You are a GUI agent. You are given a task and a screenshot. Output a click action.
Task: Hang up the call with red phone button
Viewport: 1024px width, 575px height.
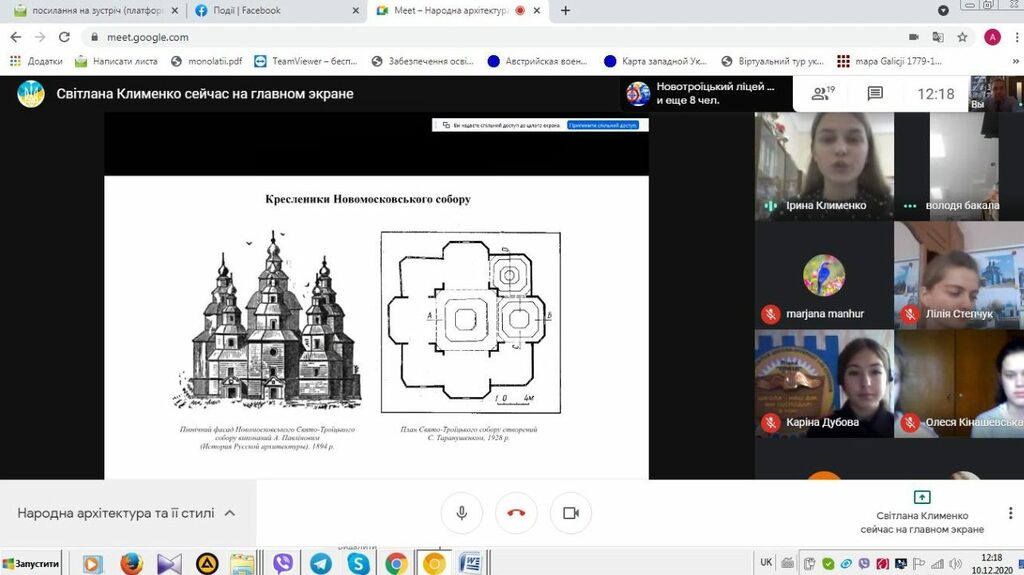click(516, 513)
